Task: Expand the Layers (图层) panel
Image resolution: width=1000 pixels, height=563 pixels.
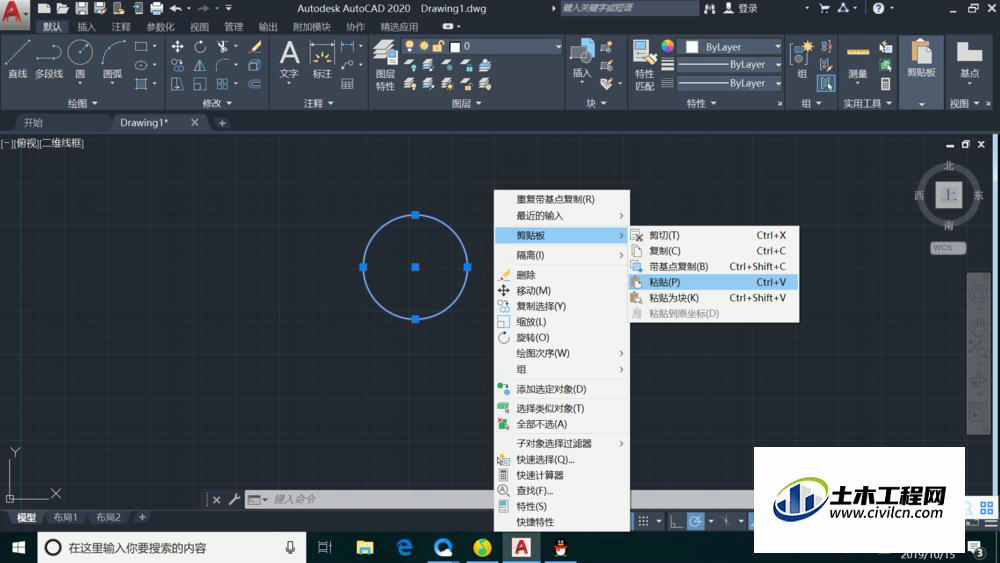Action: coord(466,103)
